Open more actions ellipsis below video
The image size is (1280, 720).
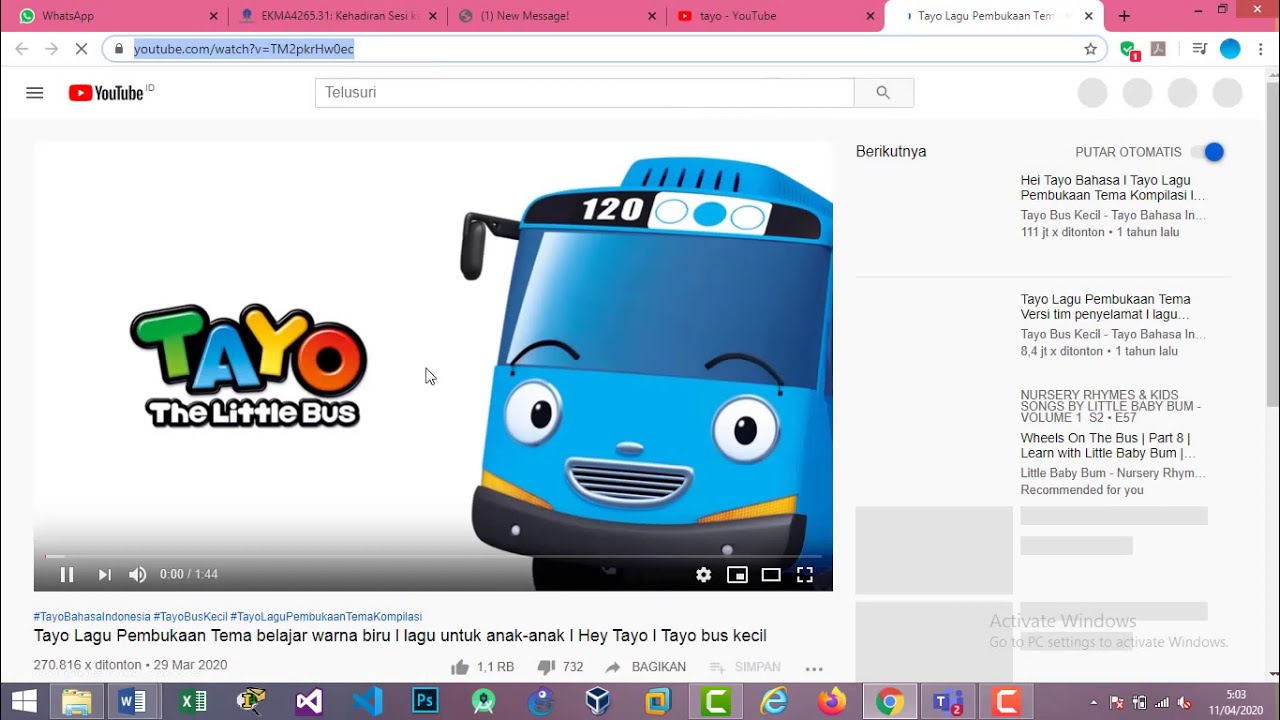pos(814,668)
